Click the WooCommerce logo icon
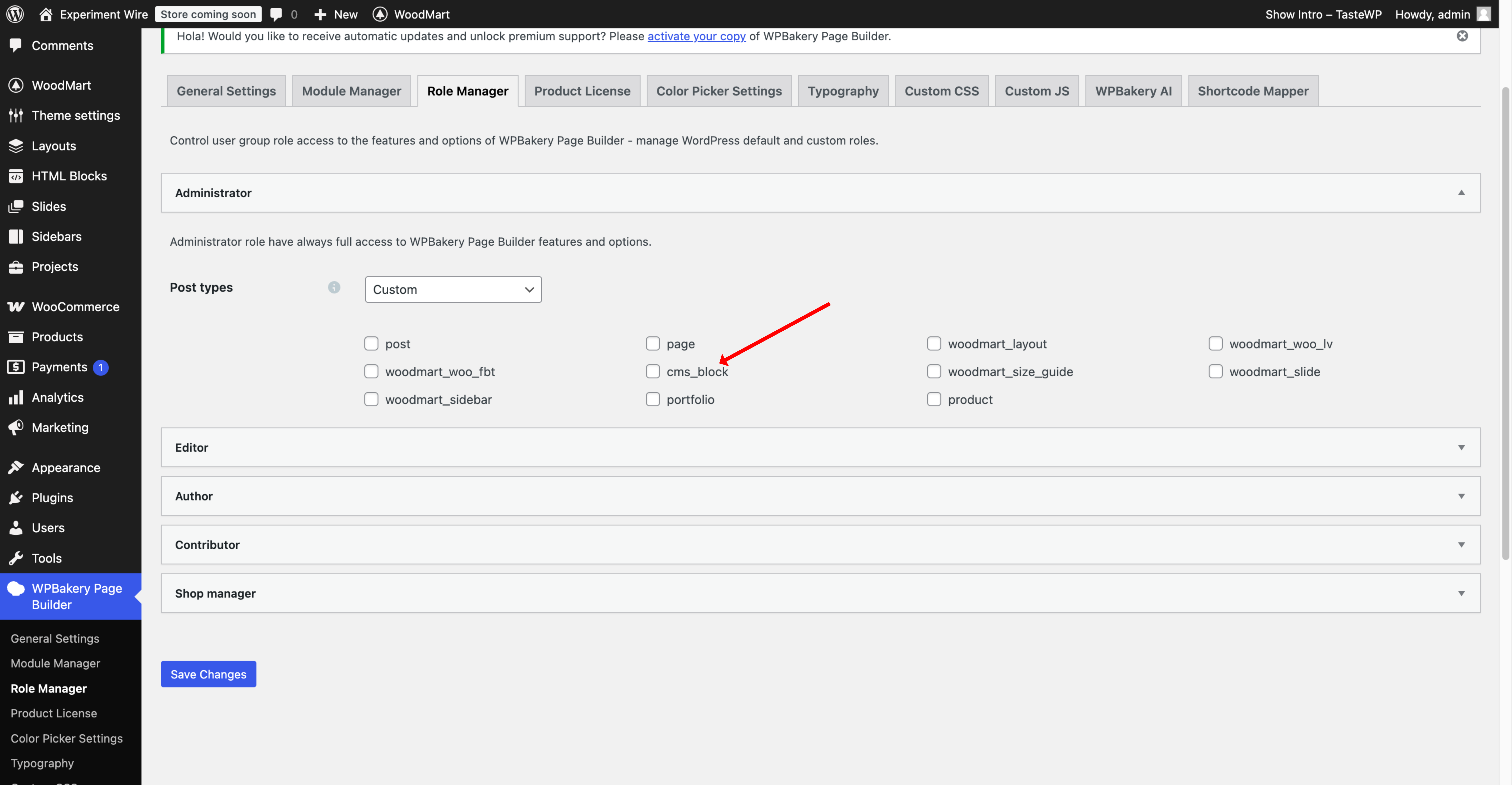The height and width of the screenshot is (785, 1512). click(x=16, y=306)
